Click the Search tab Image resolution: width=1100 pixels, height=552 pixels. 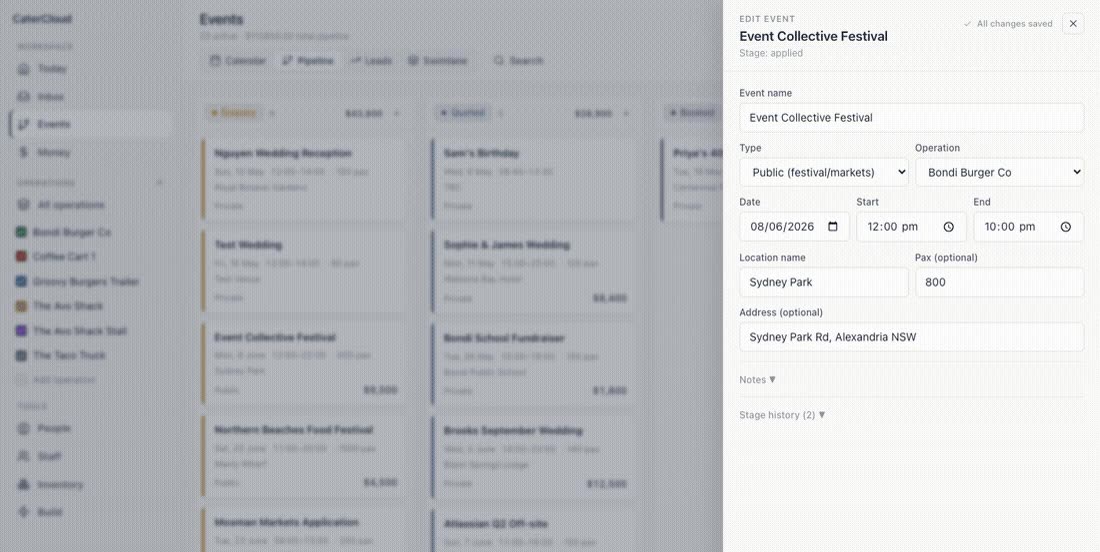click(x=518, y=61)
